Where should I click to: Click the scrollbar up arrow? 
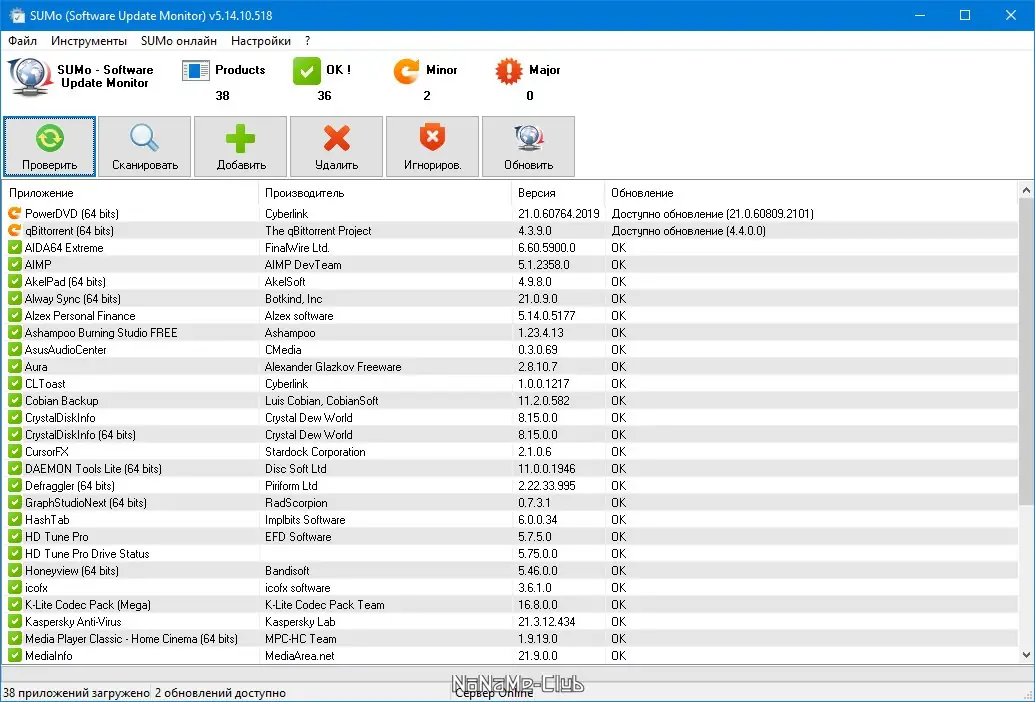[x=1027, y=189]
